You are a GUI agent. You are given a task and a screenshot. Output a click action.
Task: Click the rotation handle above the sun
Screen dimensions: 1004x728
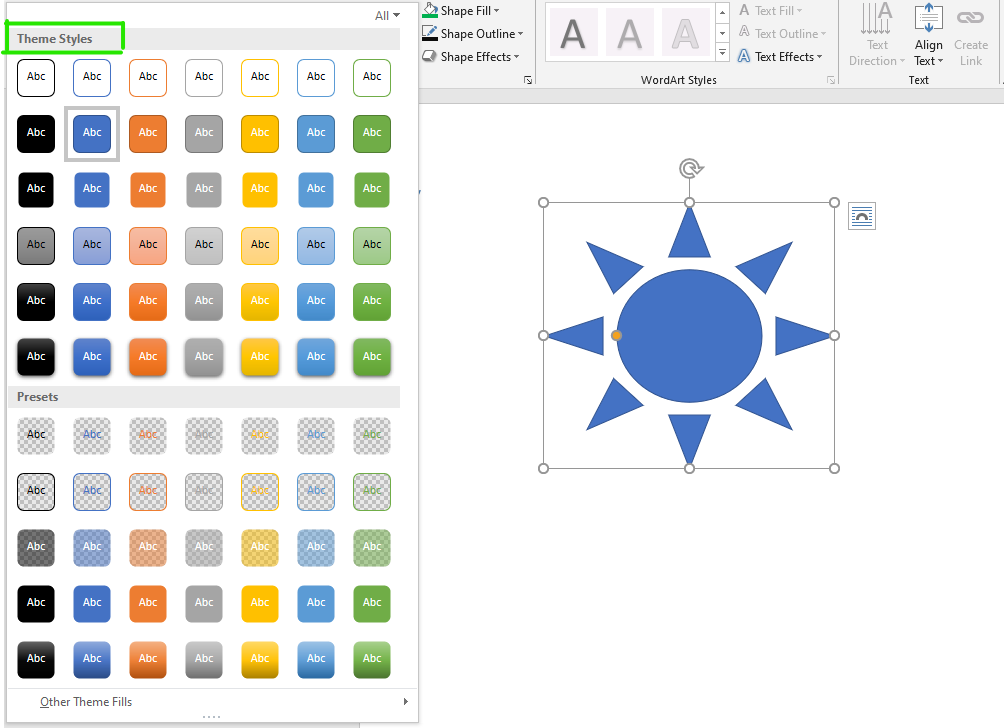pos(690,169)
